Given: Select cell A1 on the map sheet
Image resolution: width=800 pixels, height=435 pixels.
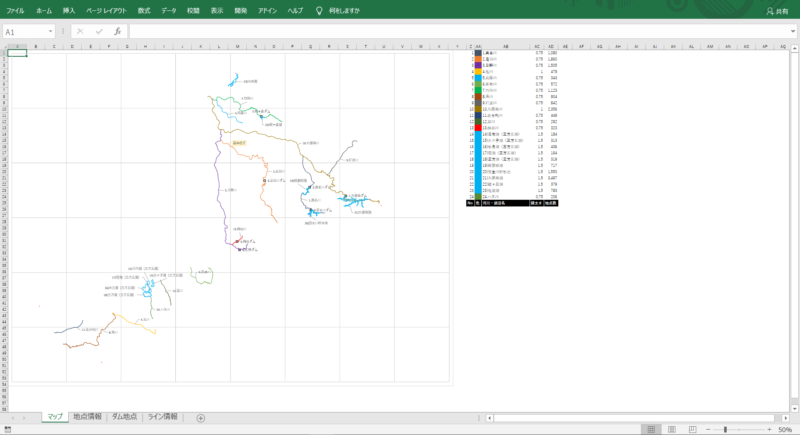Looking at the screenshot, I should 17,53.
